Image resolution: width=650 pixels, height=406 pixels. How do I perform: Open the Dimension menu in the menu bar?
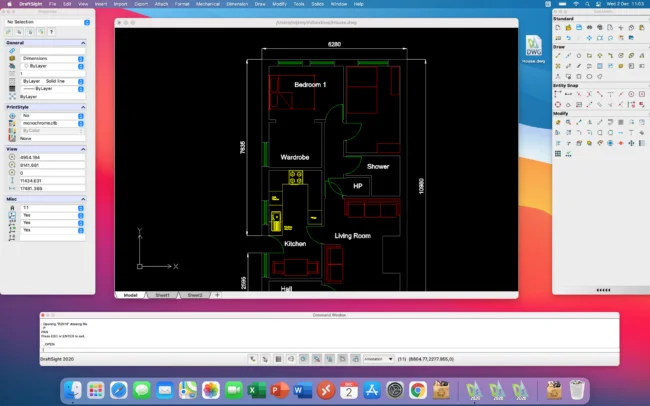point(238,4)
